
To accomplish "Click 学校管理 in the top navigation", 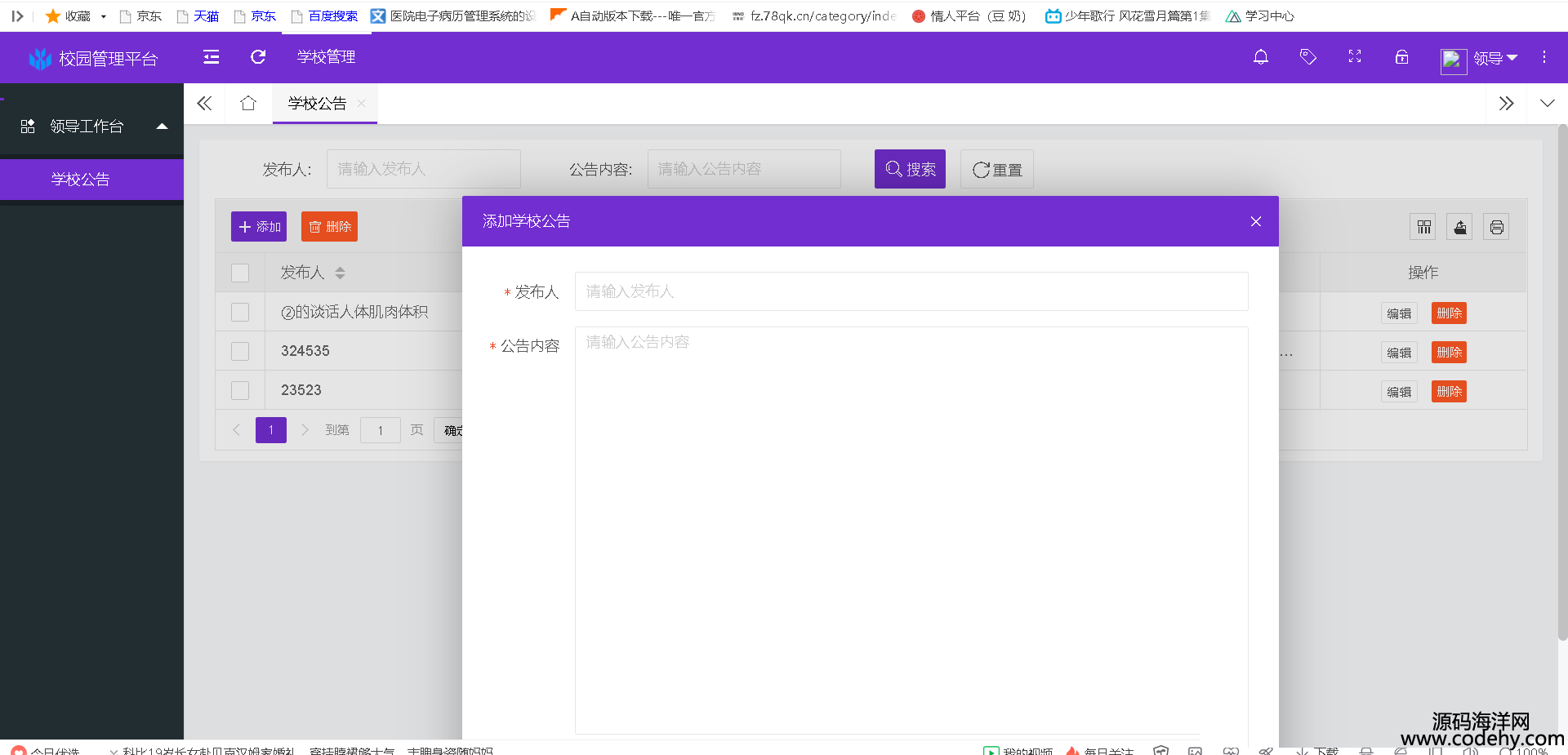I will pyautogui.click(x=326, y=57).
